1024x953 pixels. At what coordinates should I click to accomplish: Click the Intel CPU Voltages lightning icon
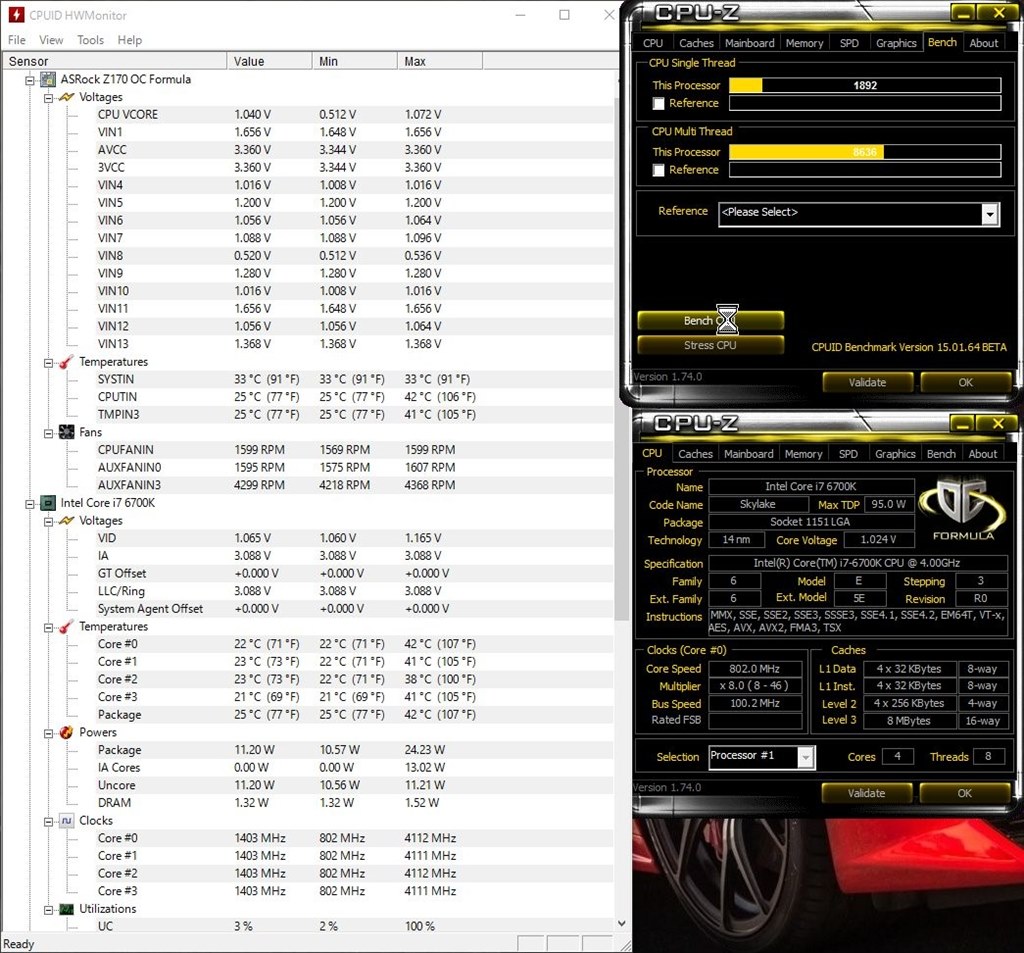coord(66,521)
